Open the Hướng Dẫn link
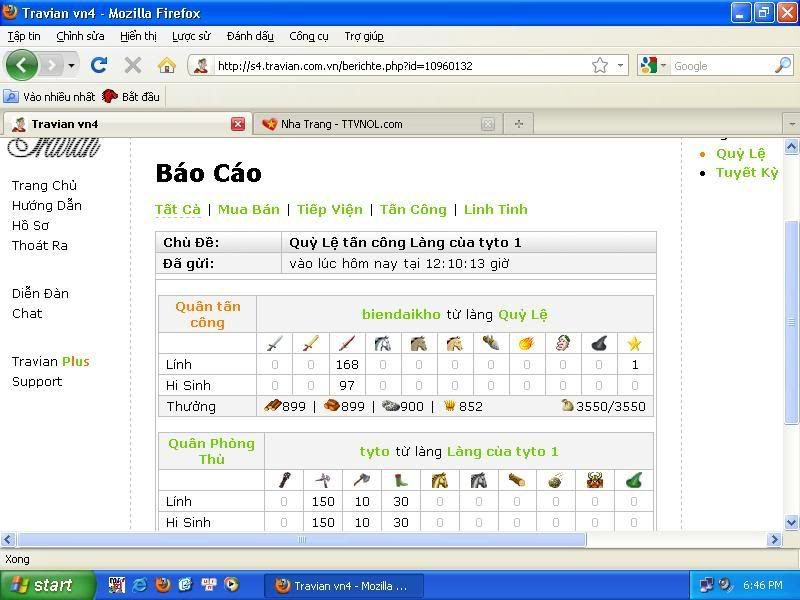 coord(46,205)
